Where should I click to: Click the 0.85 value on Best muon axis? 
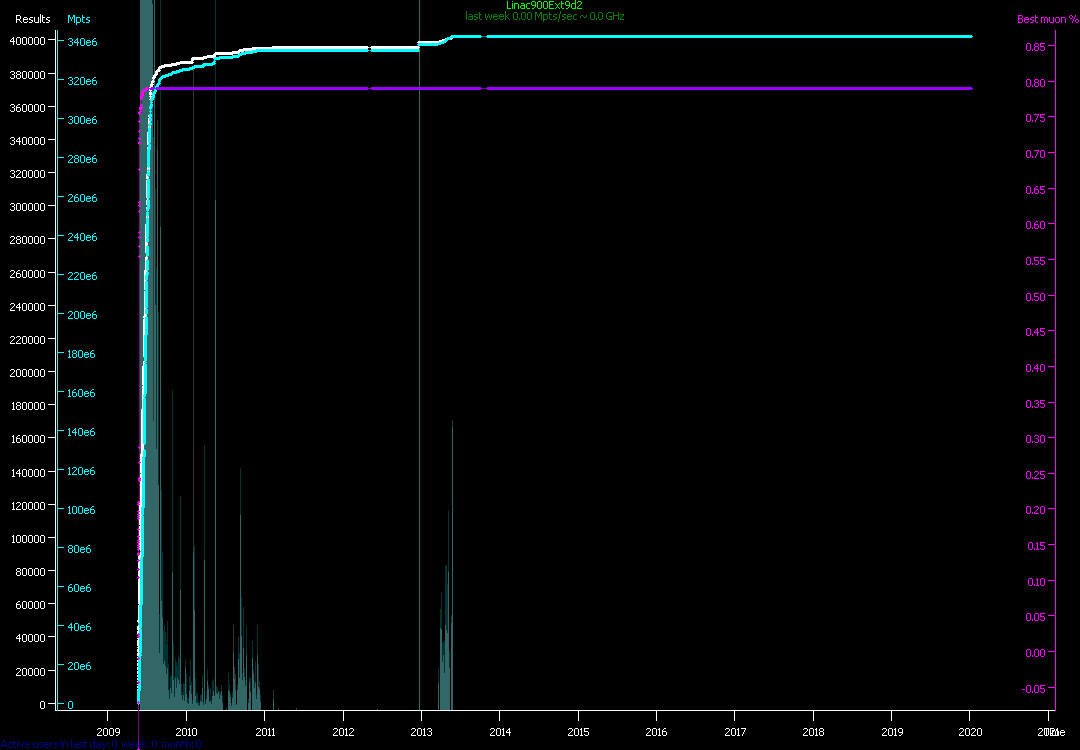[x=1035, y=47]
